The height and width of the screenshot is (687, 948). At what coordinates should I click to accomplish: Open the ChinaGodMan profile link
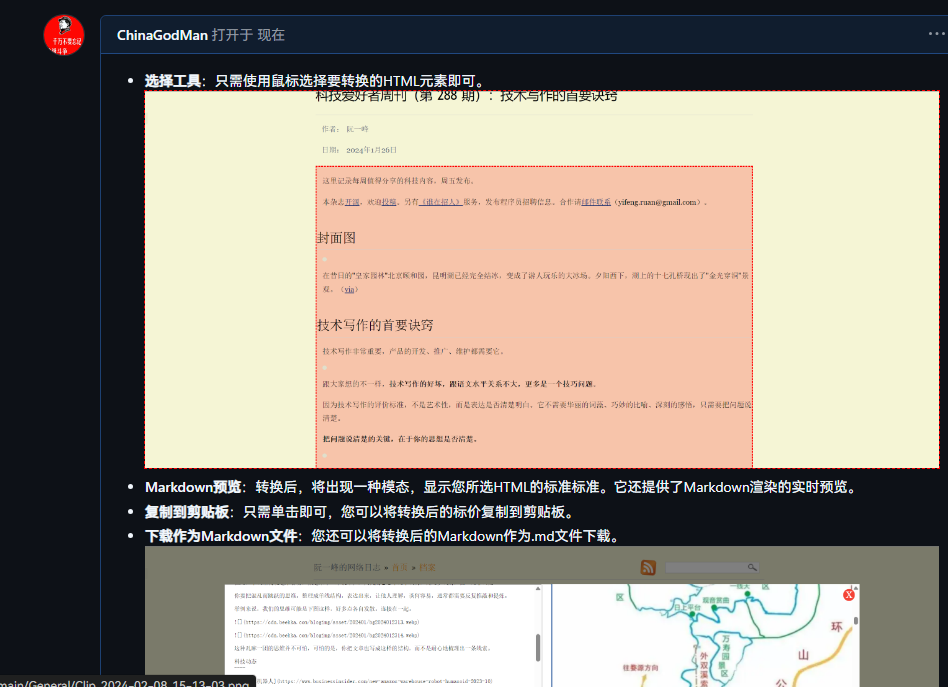[162, 35]
